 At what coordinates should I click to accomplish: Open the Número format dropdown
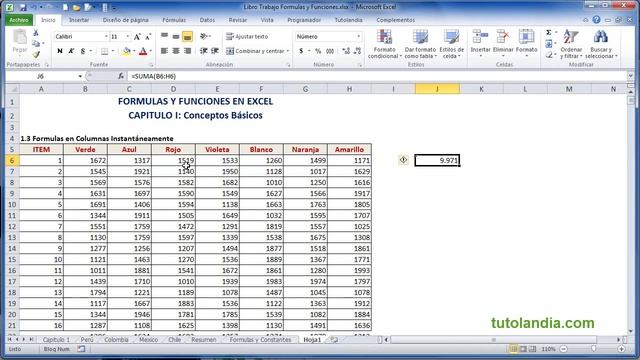point(358,37)
